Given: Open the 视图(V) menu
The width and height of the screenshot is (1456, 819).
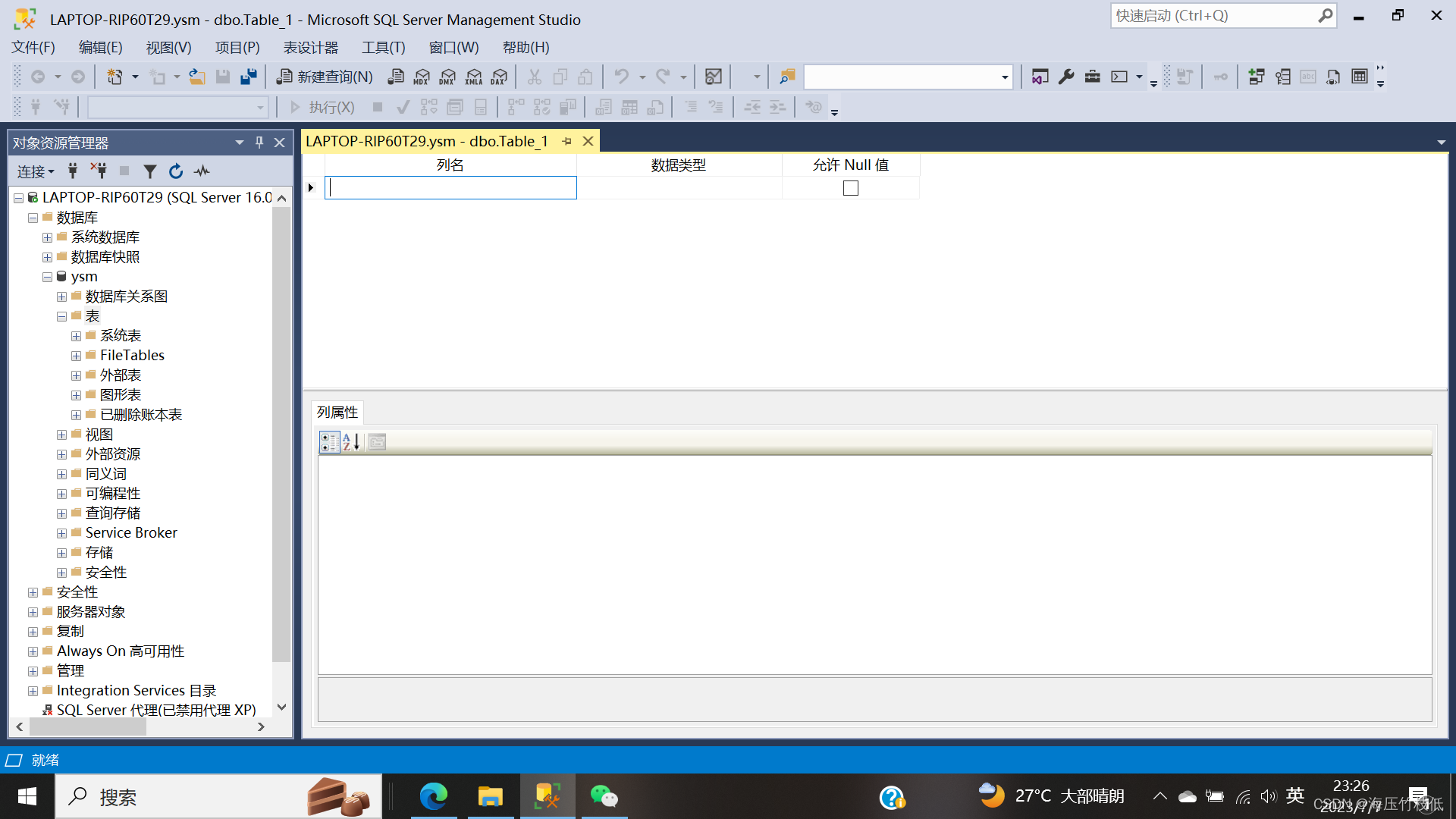Looking at the screenshot, I should [168, 47].
